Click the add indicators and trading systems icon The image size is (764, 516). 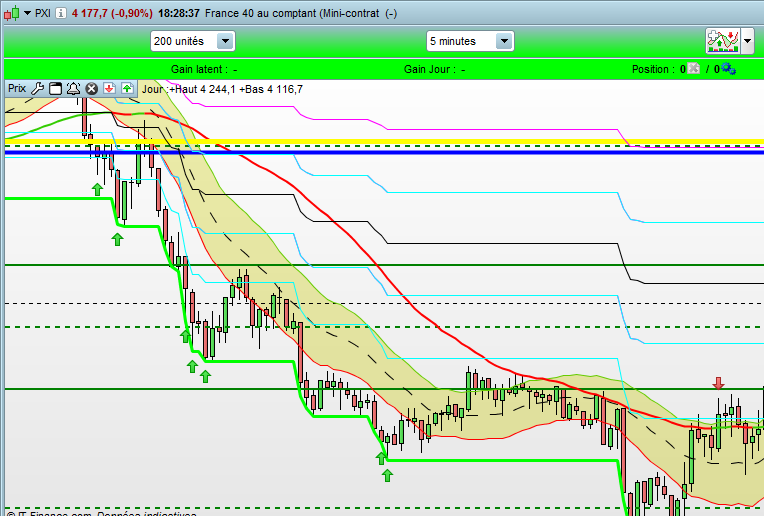[723, 41]
